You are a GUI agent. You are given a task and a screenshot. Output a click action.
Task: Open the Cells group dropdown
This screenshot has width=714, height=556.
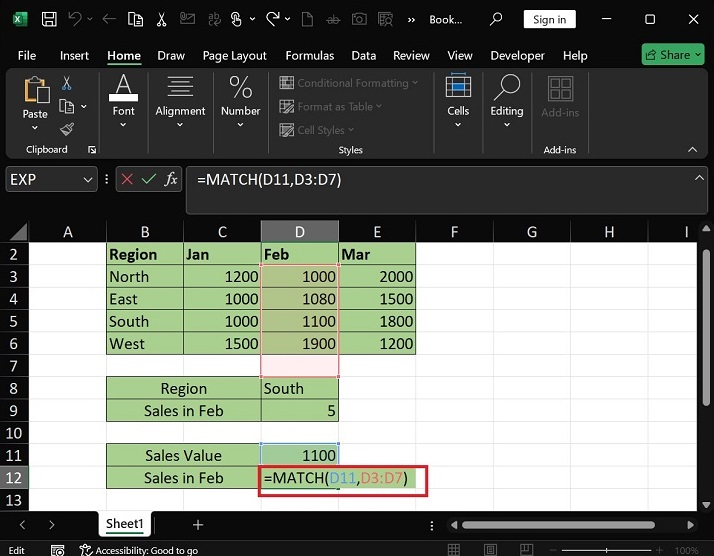point(458,124)
